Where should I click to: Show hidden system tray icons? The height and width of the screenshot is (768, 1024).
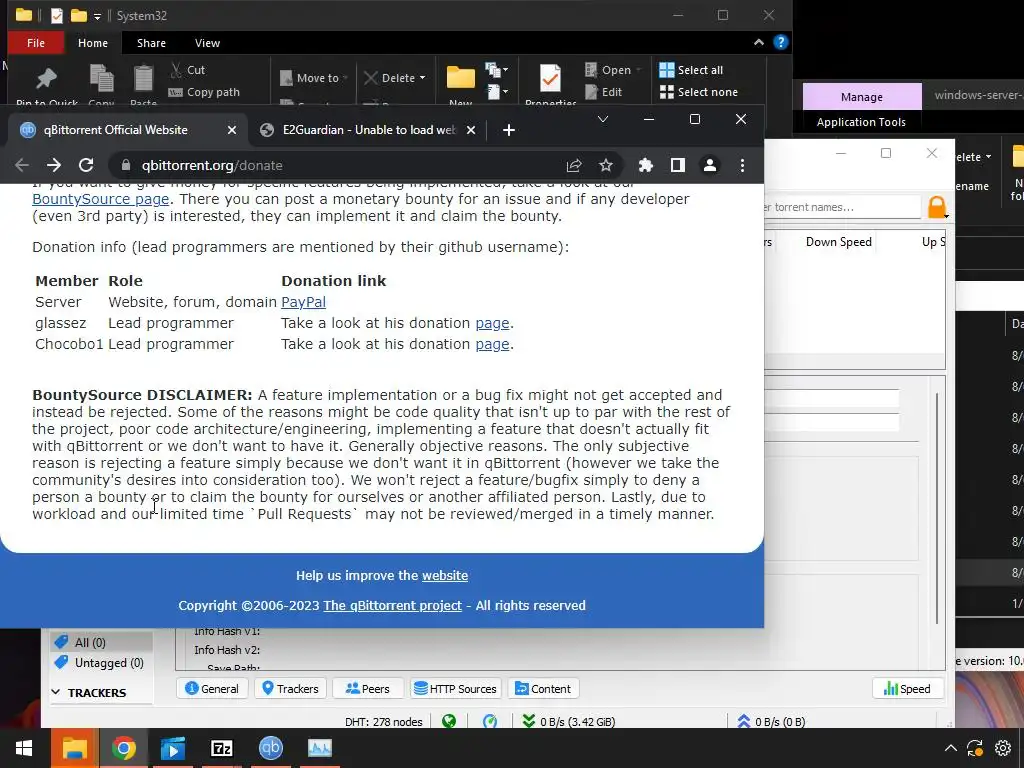click(x=950, y=748)
